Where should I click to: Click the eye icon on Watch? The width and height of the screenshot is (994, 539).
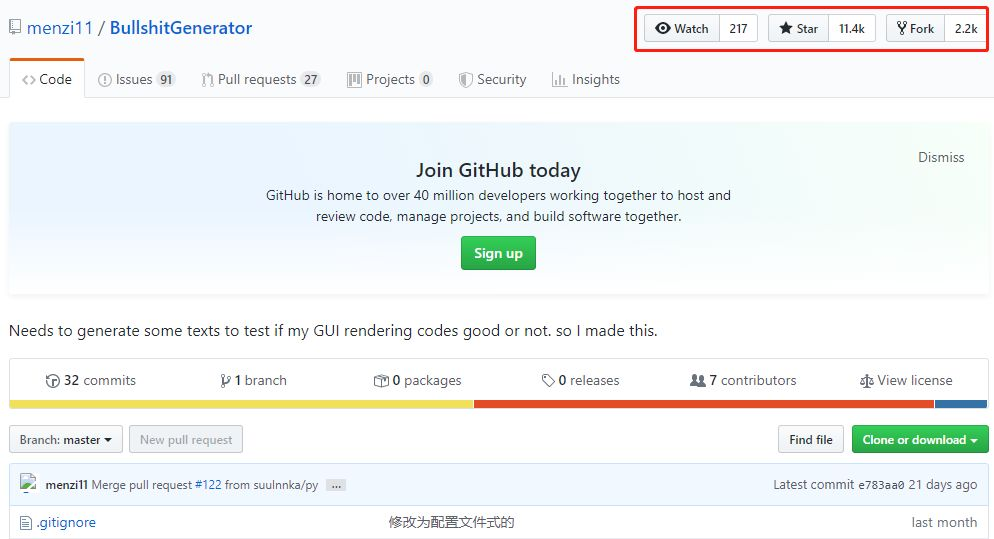point(662,28)
